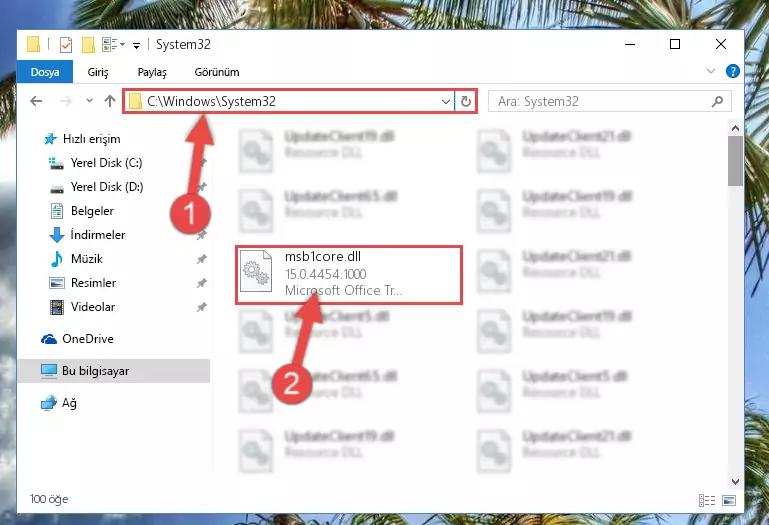Open Yerel Disk (C:) in the sidebar
Image resolution: width=769 pixels, height=525 pixels.
click(x=106, y=163)
